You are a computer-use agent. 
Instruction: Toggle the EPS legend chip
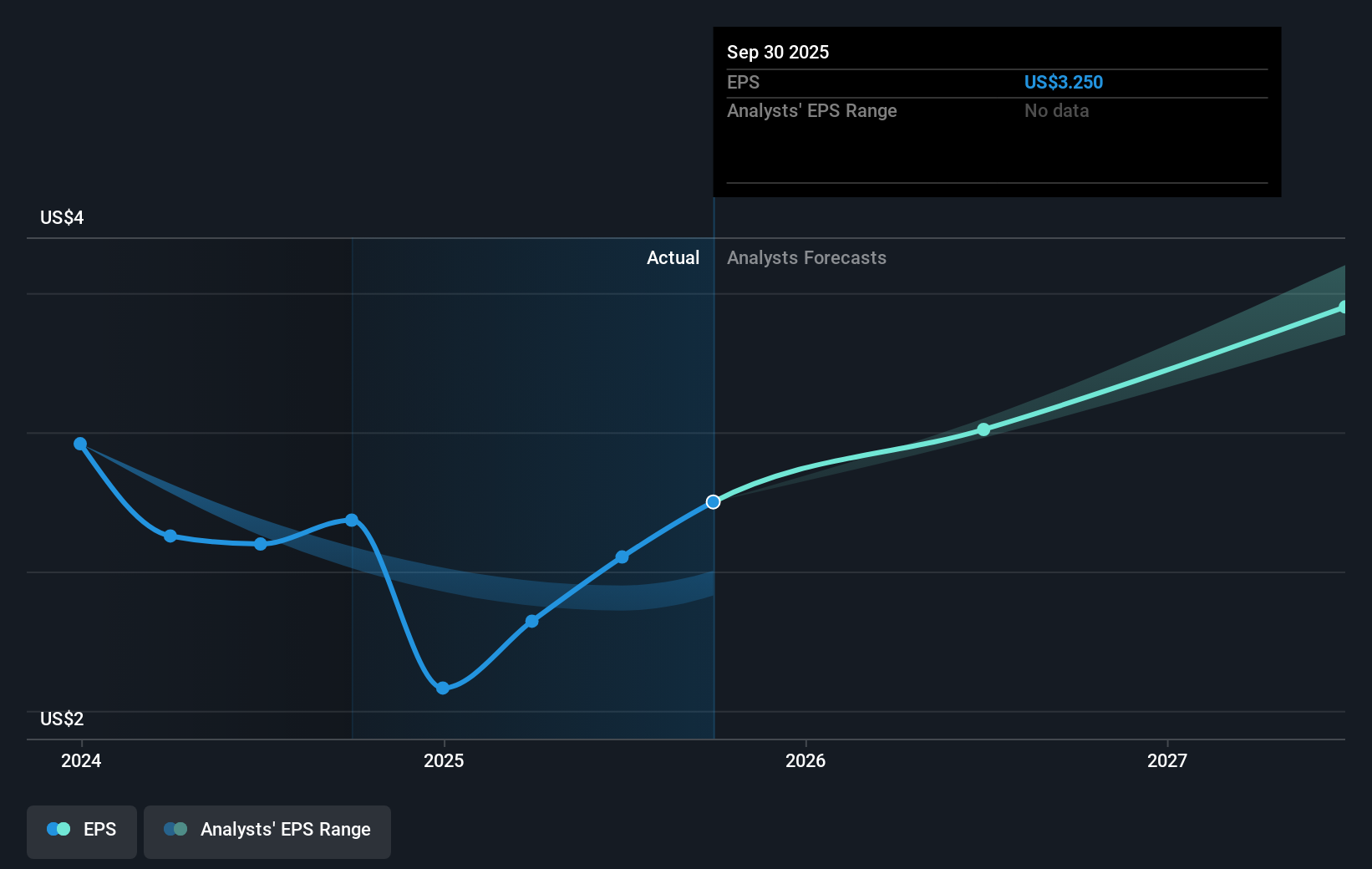point(81,831)
